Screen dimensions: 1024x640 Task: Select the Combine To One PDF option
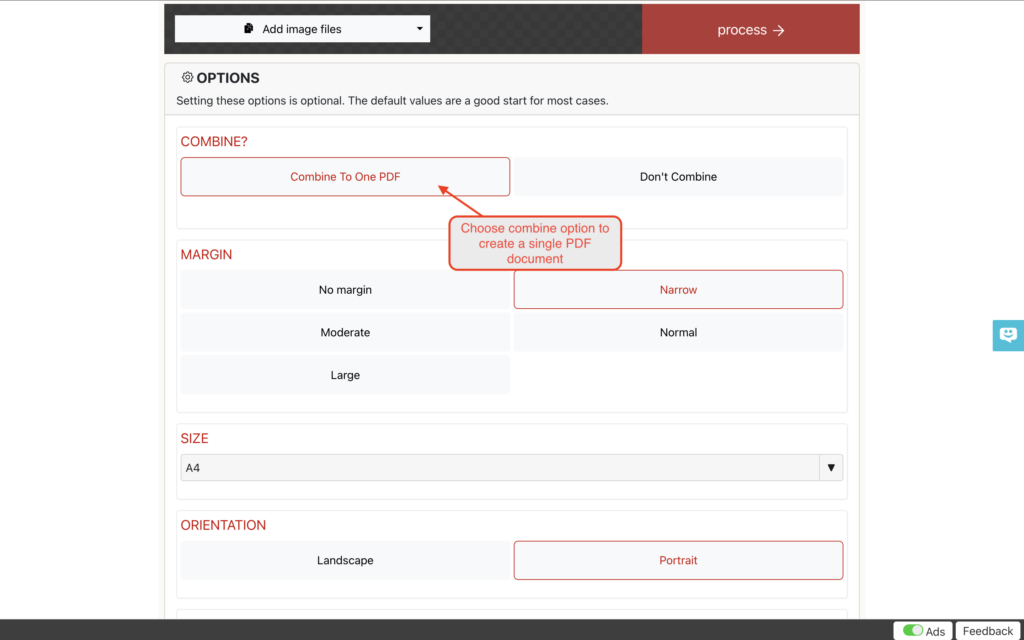tap(345, 176)
